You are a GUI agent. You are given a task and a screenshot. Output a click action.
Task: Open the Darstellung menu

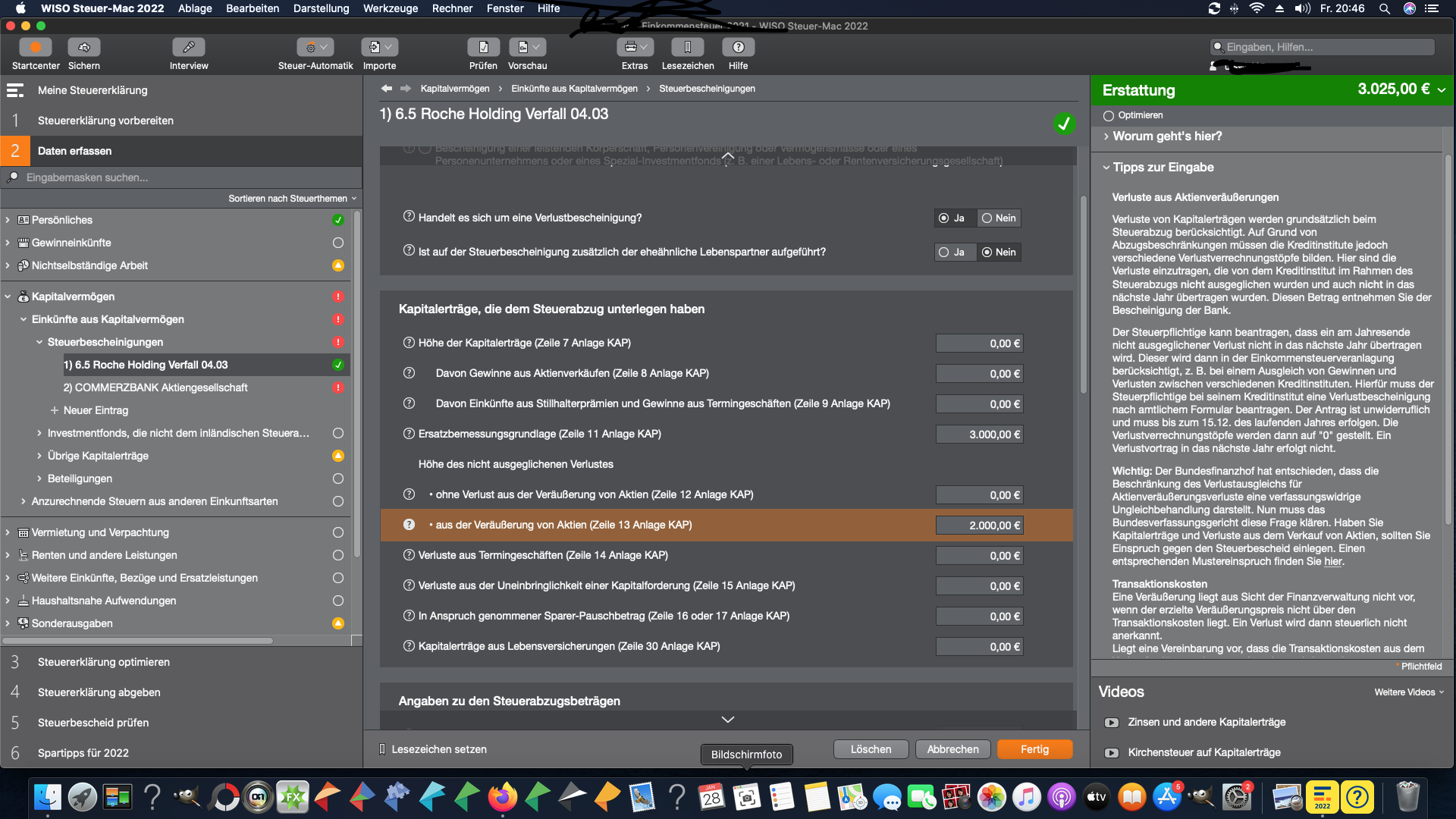pos(321,8)
